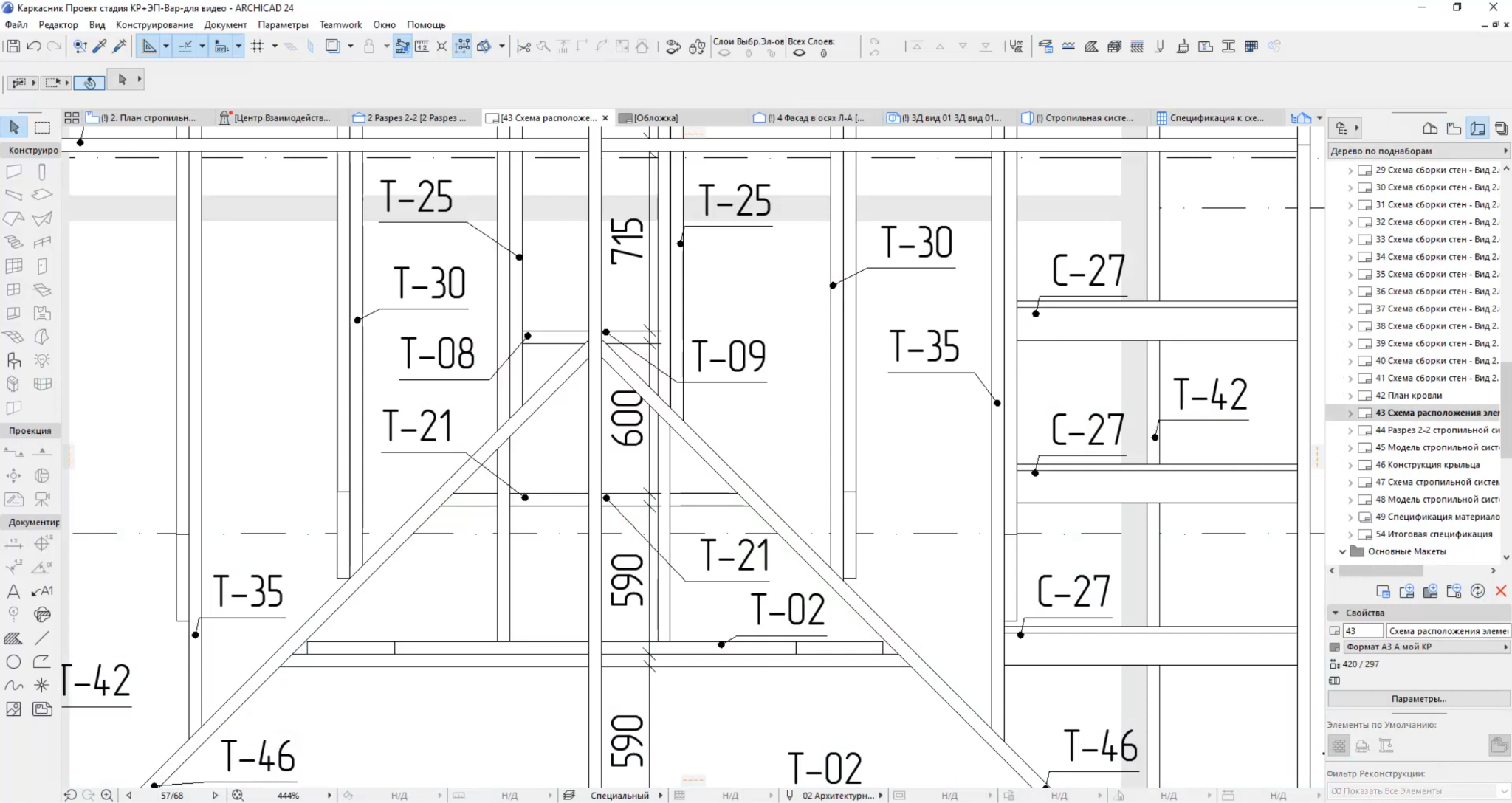
Task: Pick the Line tool
Action: click(42, 638)
